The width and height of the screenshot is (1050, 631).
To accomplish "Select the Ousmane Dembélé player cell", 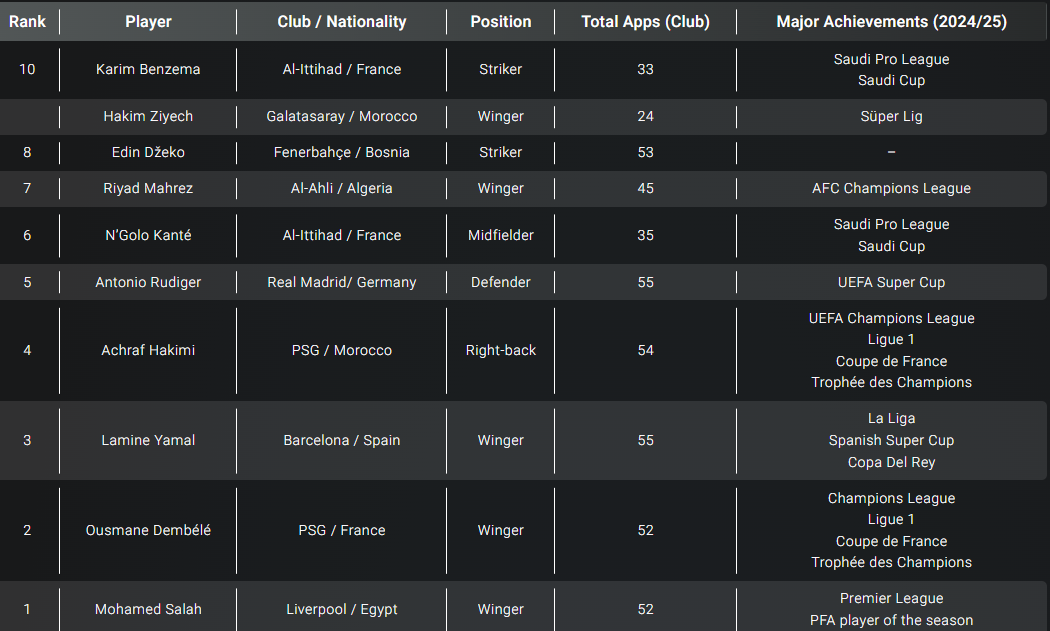I will [x=148, y=530].
